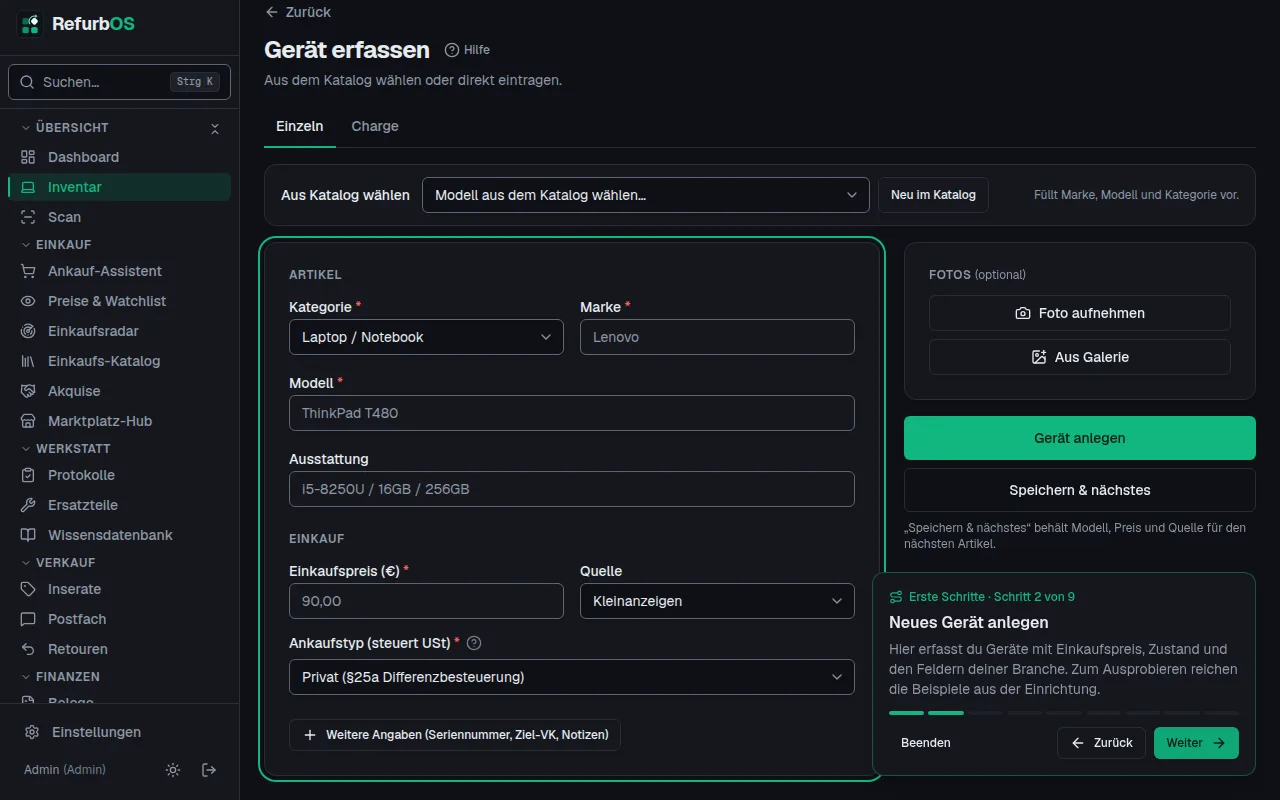Open Protokolle via its clipboard icon
The height and width of the screenshot is (800, 1280).
click(x=28, y=475)
